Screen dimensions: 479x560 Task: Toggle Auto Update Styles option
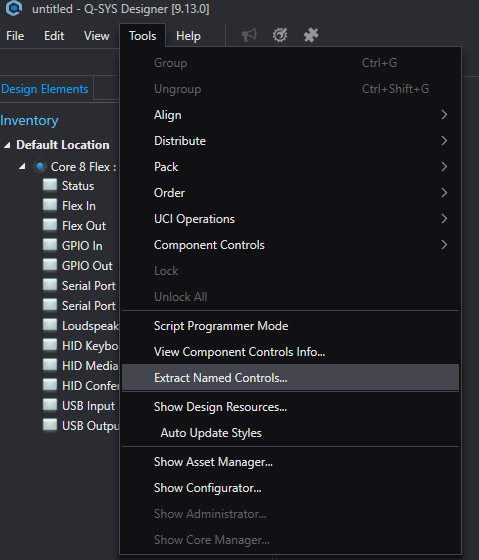click(290, 433)
